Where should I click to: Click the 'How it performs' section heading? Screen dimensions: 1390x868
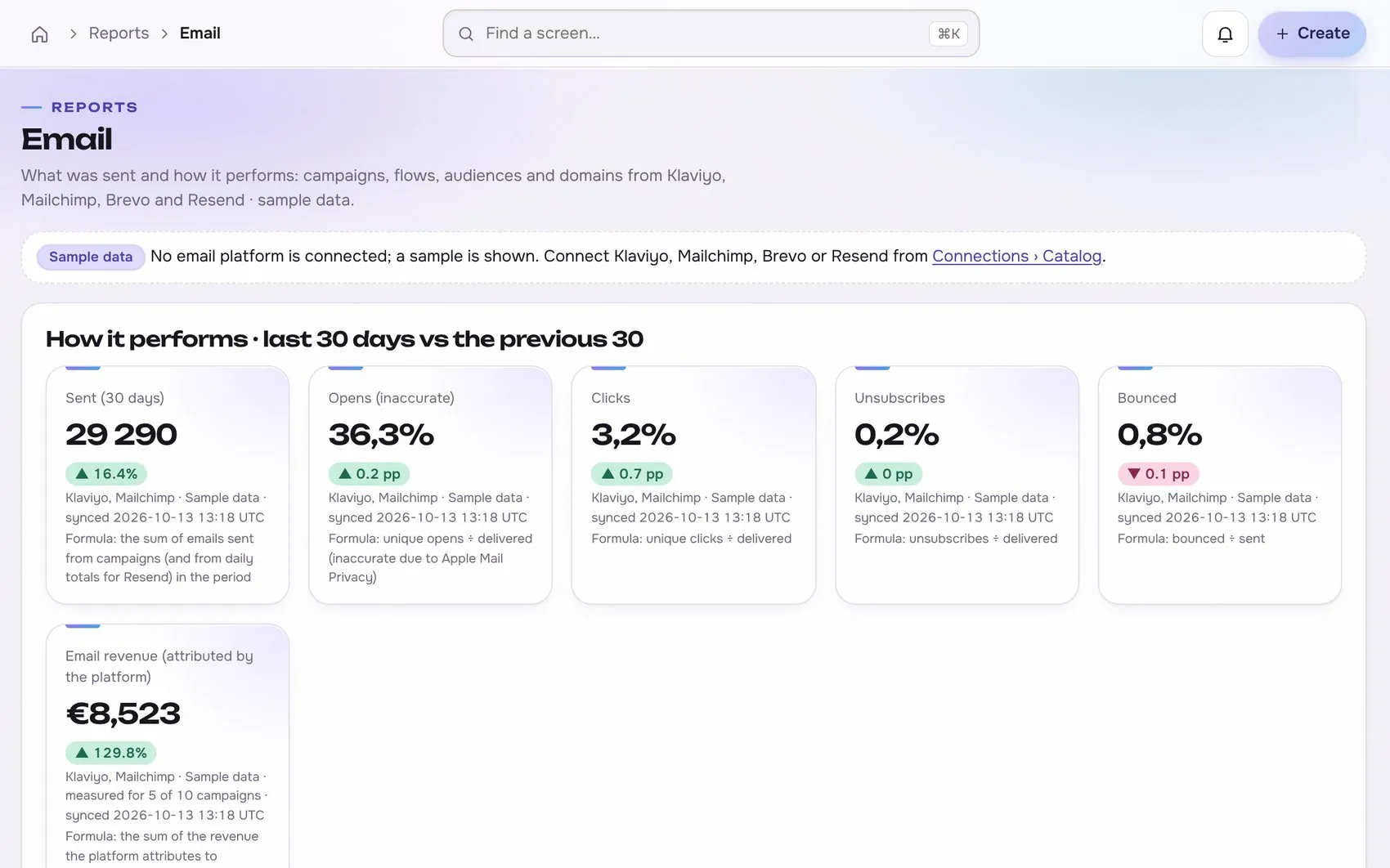[344, 338]
